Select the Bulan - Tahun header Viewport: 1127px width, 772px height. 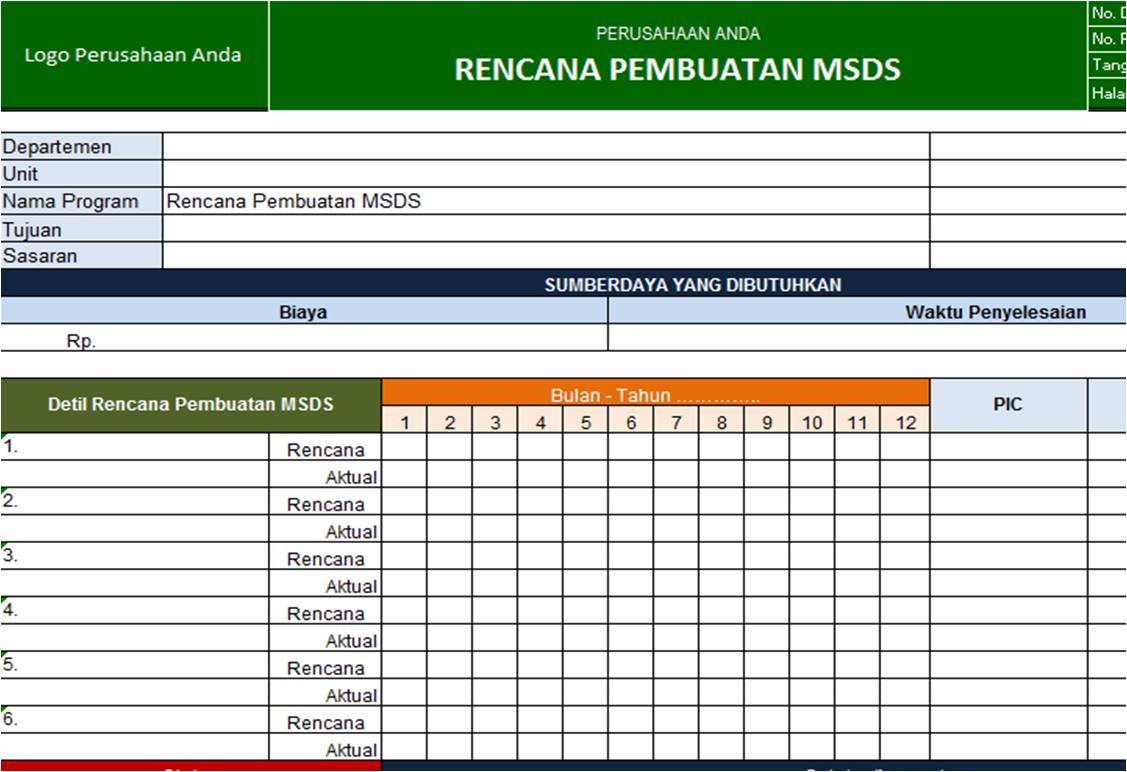click(657, 394)
